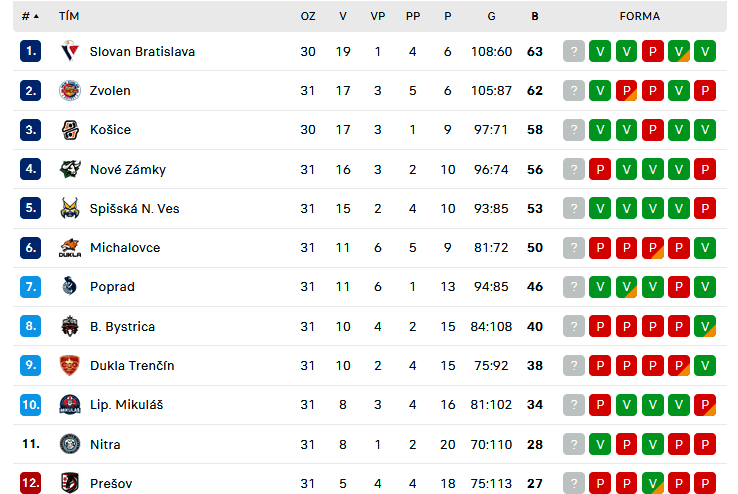The image size is (738, 494).
Task: Click the Dukla Trenčín team logo
Action: (x=70, y=366)
